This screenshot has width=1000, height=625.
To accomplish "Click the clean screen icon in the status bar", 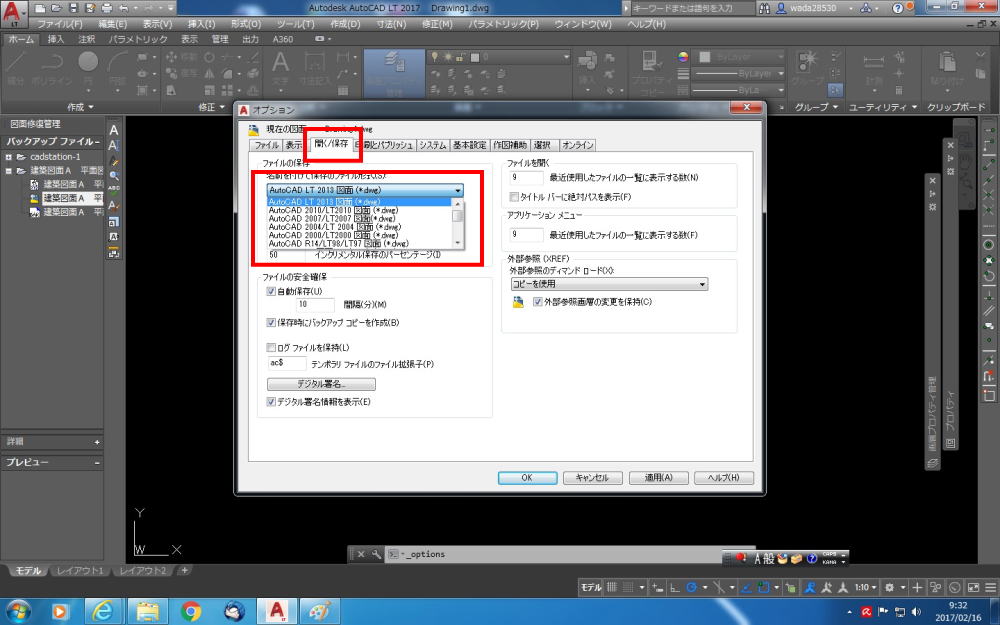I will (973, 587).
